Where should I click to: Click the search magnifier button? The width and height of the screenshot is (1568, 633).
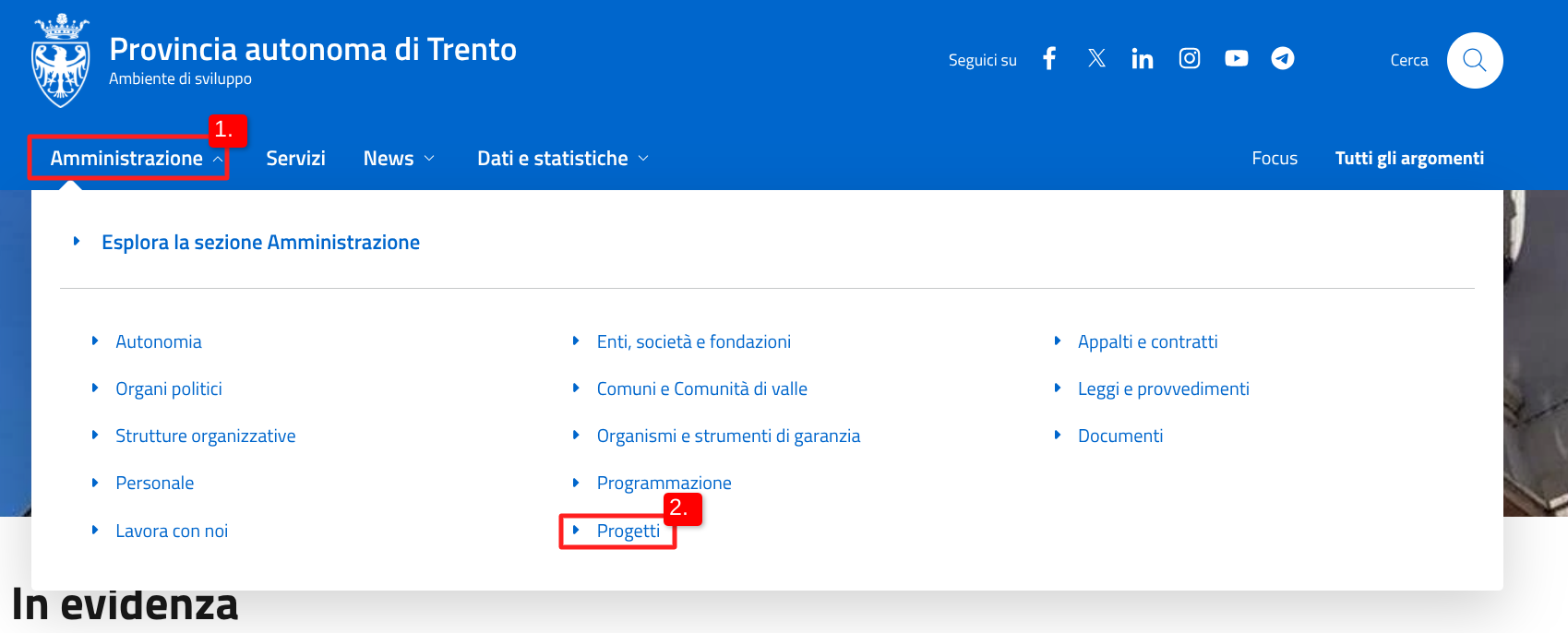click(1474, 61)
